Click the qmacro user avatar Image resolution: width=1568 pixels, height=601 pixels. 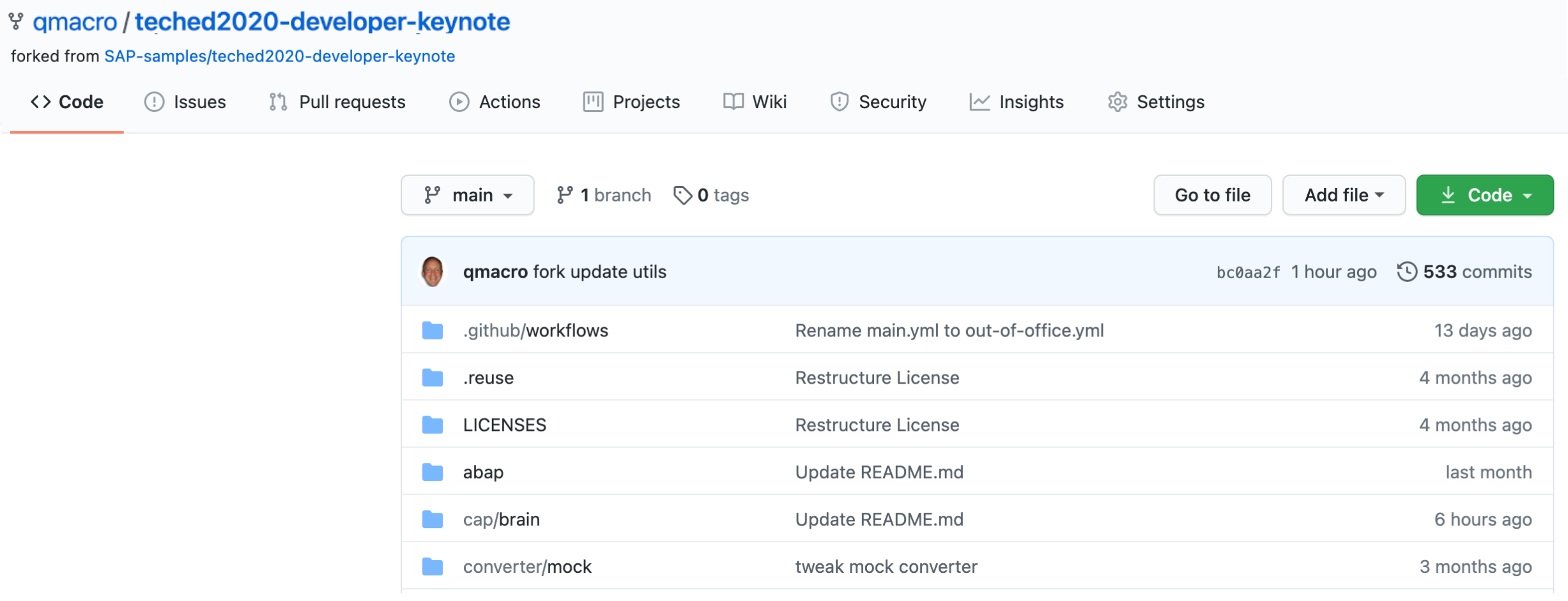point(433,272)
